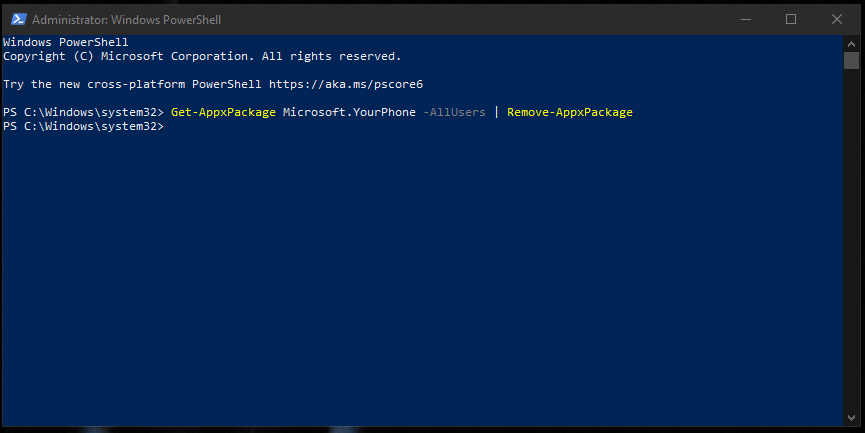Image resolution: width=865 pixels, height=433 pixels.
Task: Click the Microsoft.YourPhone package name
Action: 349,112
